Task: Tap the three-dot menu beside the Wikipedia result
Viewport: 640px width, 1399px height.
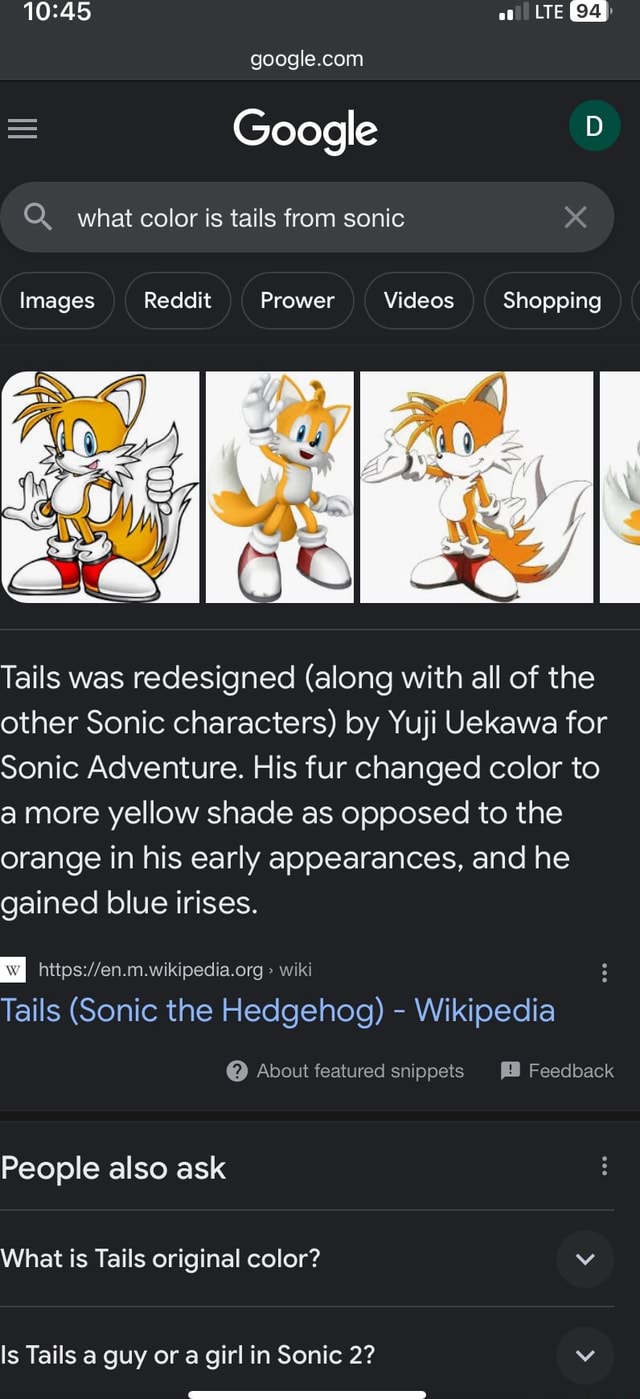Action: pyautogui.click(x=604, y=971)
